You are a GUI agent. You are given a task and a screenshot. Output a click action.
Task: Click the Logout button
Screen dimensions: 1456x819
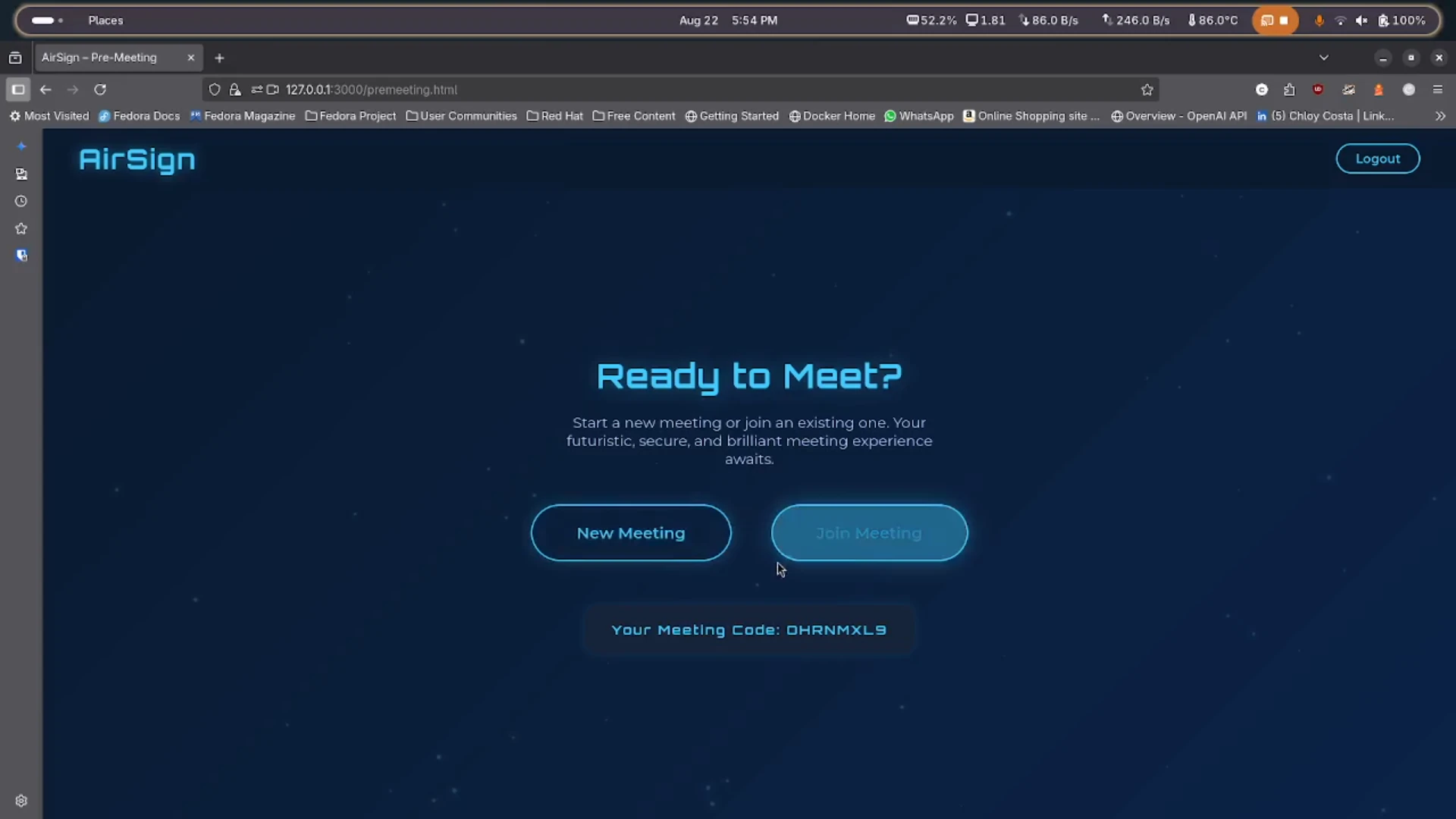pyautogui.click(x=1377, y=158)
